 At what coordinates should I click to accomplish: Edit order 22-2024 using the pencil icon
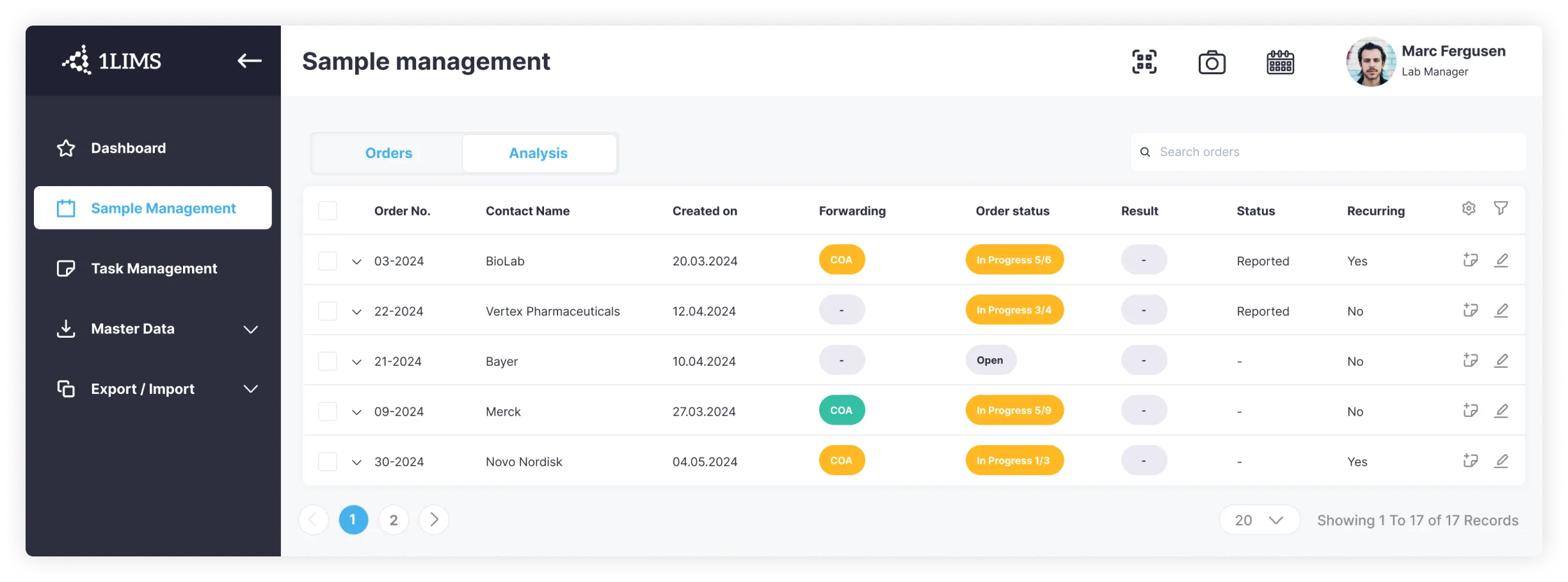(x=1503, y=310)
